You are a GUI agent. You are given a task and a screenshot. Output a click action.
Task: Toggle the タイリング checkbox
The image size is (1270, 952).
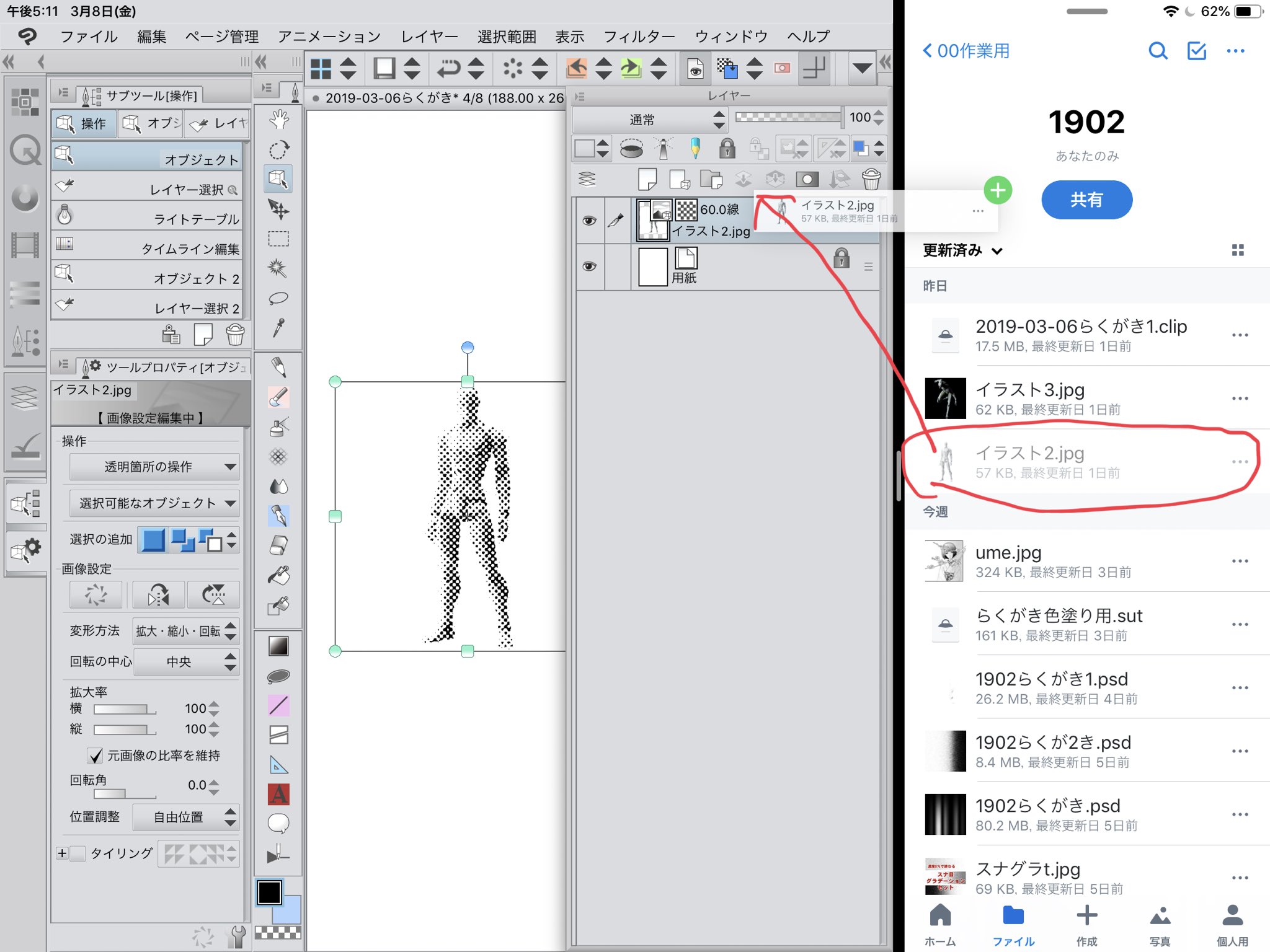[x=78, y=853]
